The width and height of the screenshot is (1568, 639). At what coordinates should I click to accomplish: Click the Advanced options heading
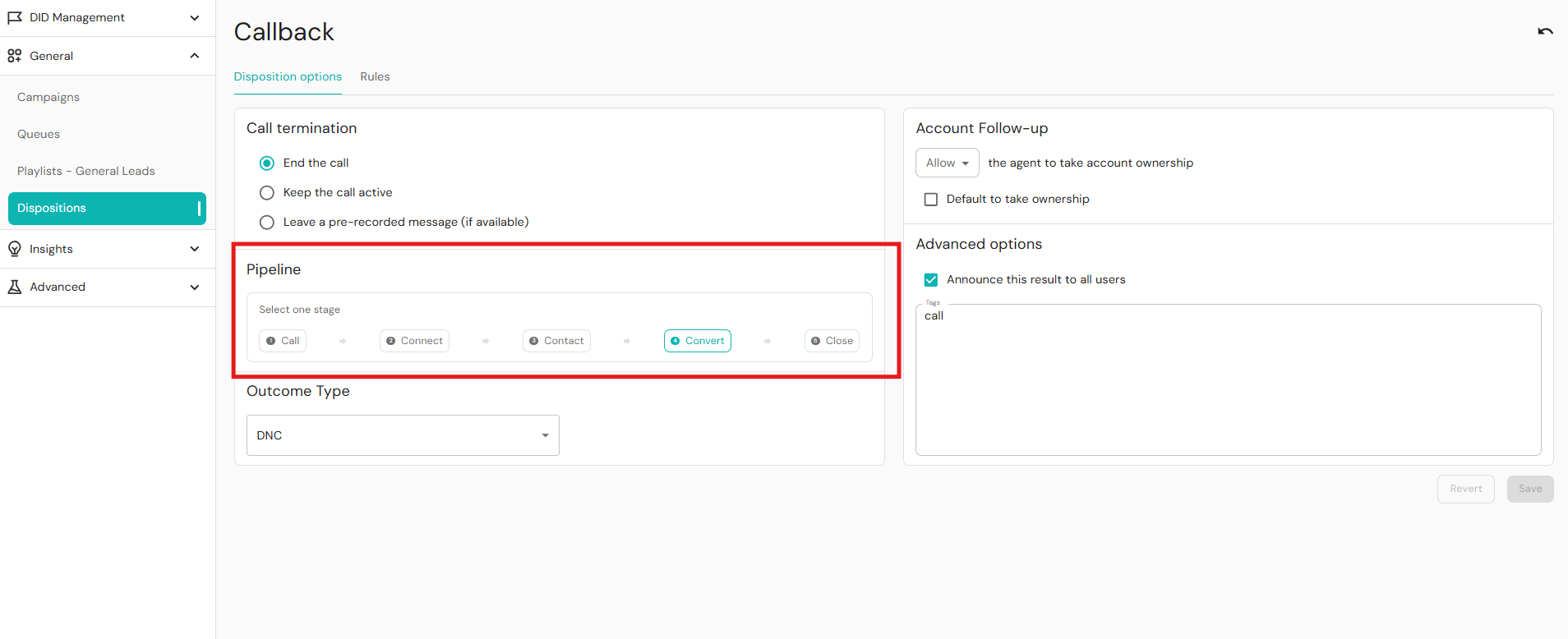point(979,244)
